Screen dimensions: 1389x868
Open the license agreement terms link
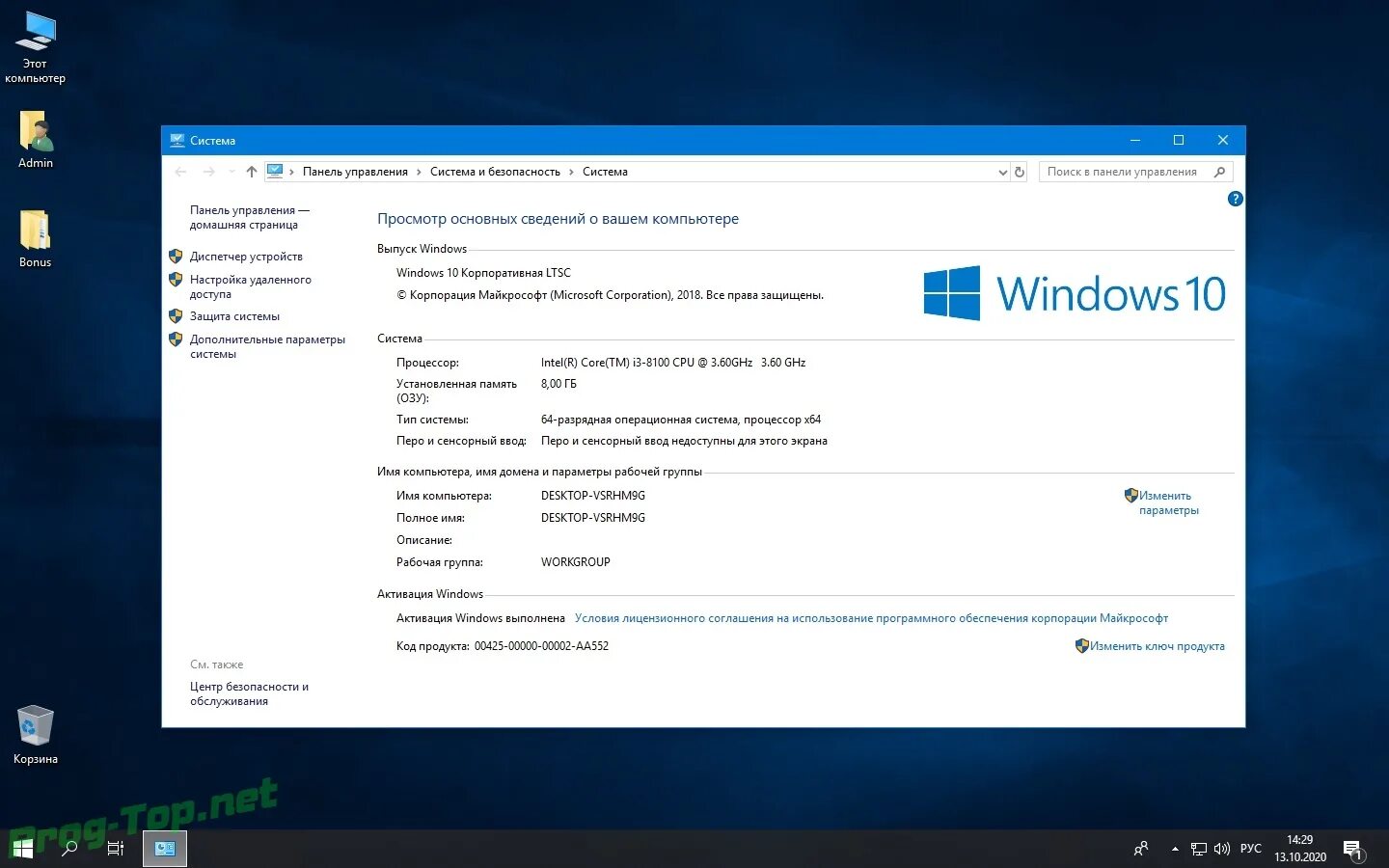871,618
